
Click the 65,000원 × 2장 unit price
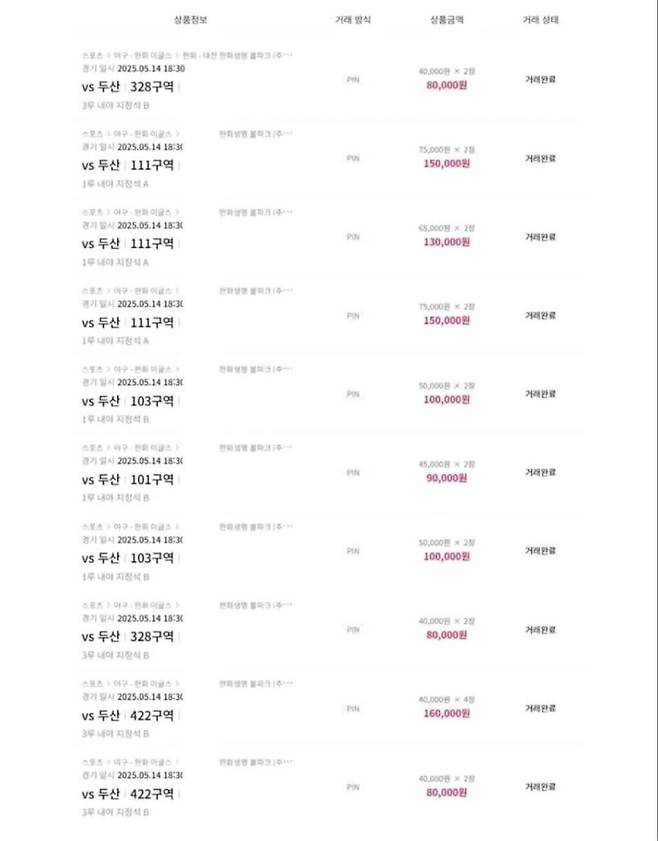tap(446, 228)
